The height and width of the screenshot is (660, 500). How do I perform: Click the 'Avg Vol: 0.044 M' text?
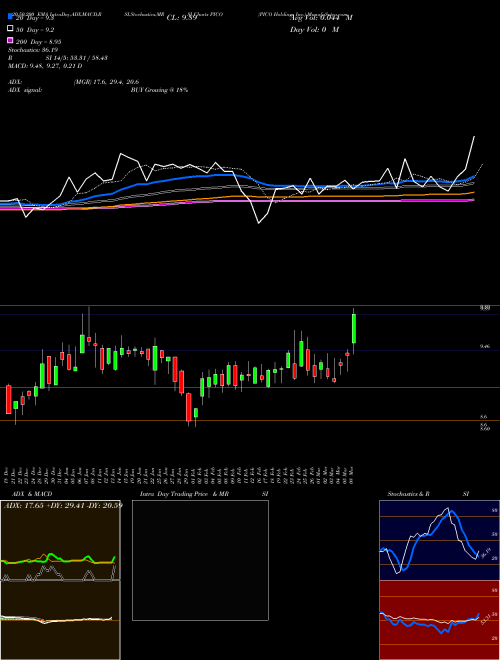click(321, 18)
